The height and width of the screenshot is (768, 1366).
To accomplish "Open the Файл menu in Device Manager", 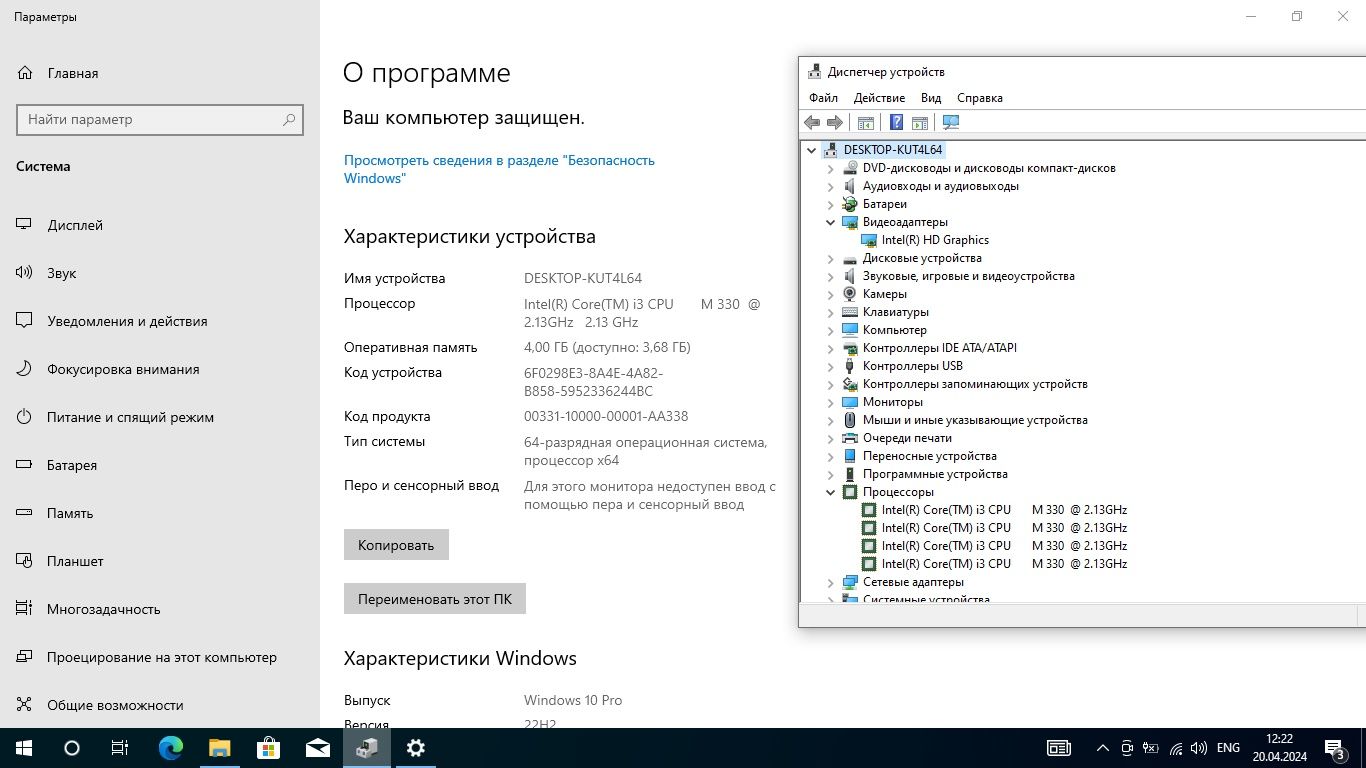I will pos(823,98).
